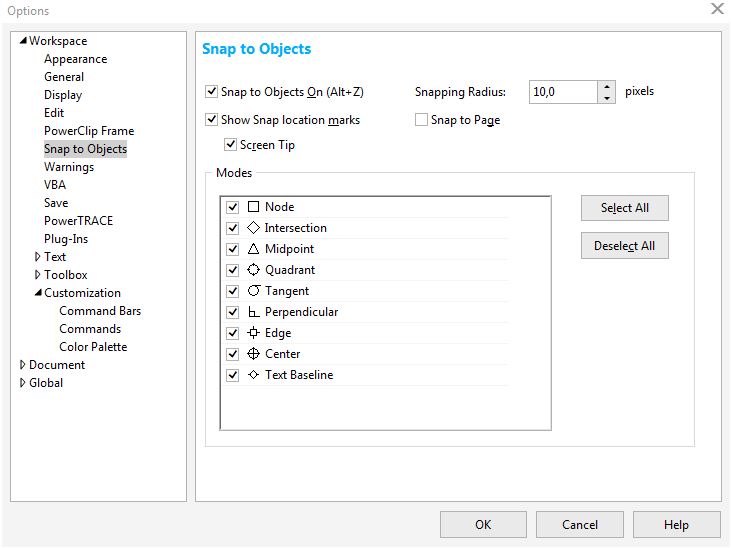Click the Edge snap mode icon
Image resolution: width=731 pixels, height=548 pixels.
[x=254, y=333]
